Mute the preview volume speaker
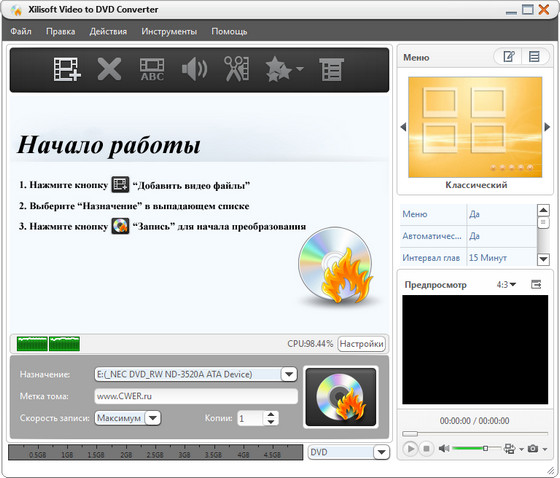Viewport: 560px width, 478px height. (x=444, y=448)
